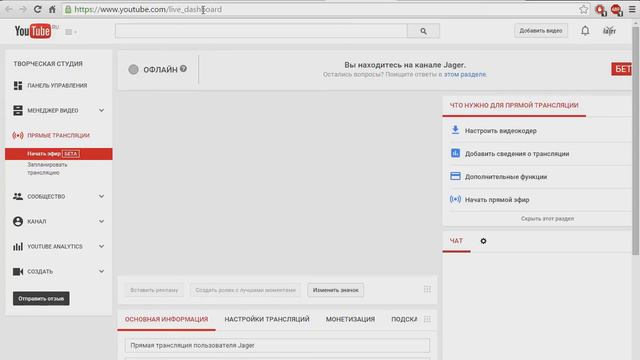Click broadcast icon for Начать прямой эфир
The height and width of the screenshot is (360, 640).
click(455, 199)
